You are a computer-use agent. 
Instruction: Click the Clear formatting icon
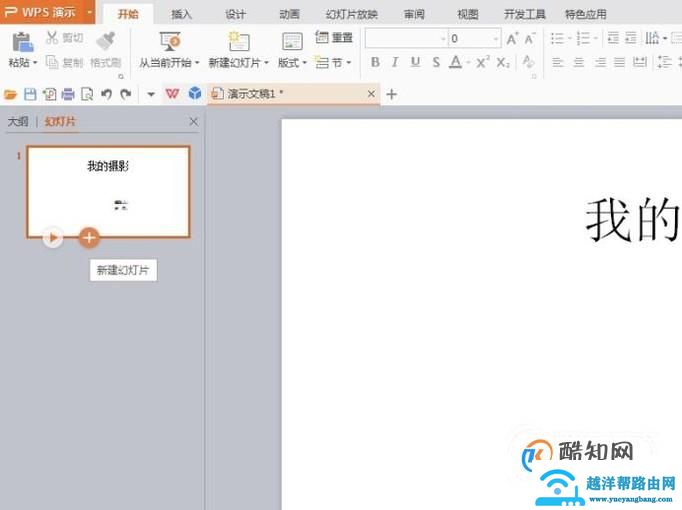pos(528,63)
